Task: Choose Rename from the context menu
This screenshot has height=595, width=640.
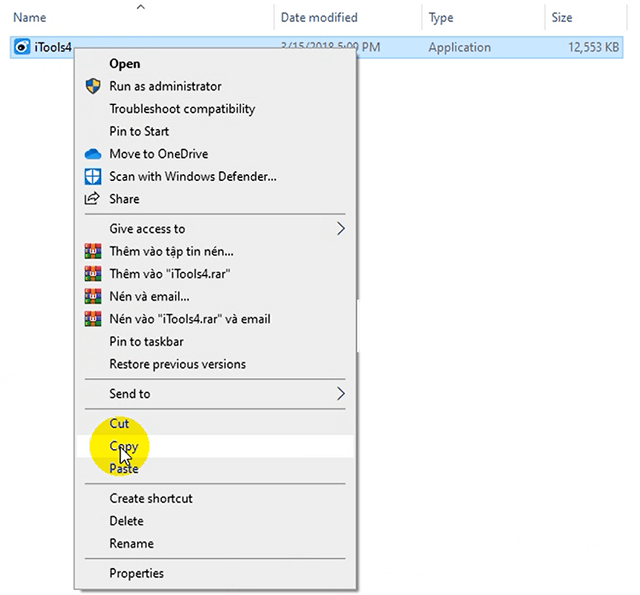Action: [131, 543]
